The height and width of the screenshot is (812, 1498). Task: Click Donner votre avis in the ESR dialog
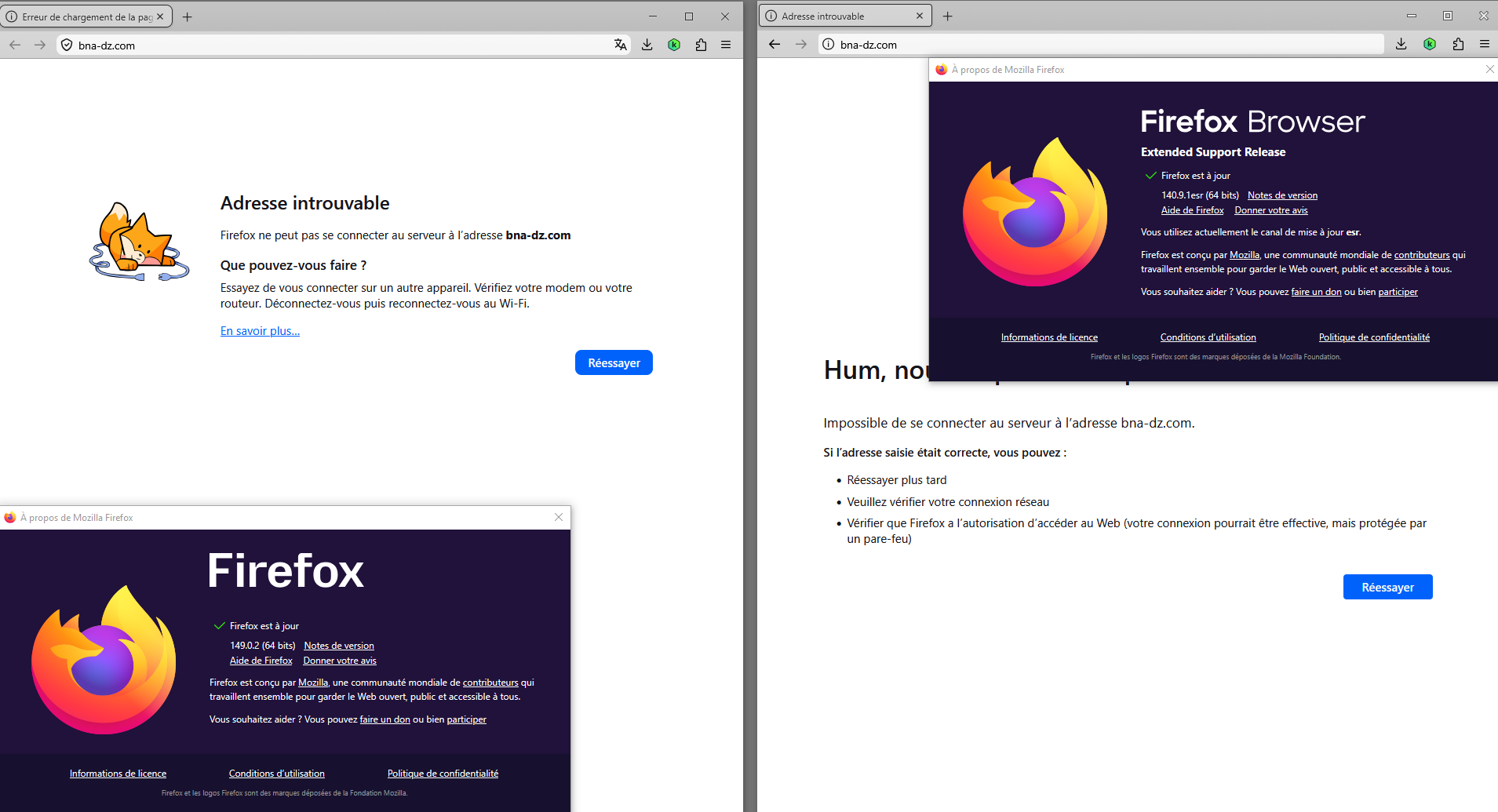pos(1271,210)
